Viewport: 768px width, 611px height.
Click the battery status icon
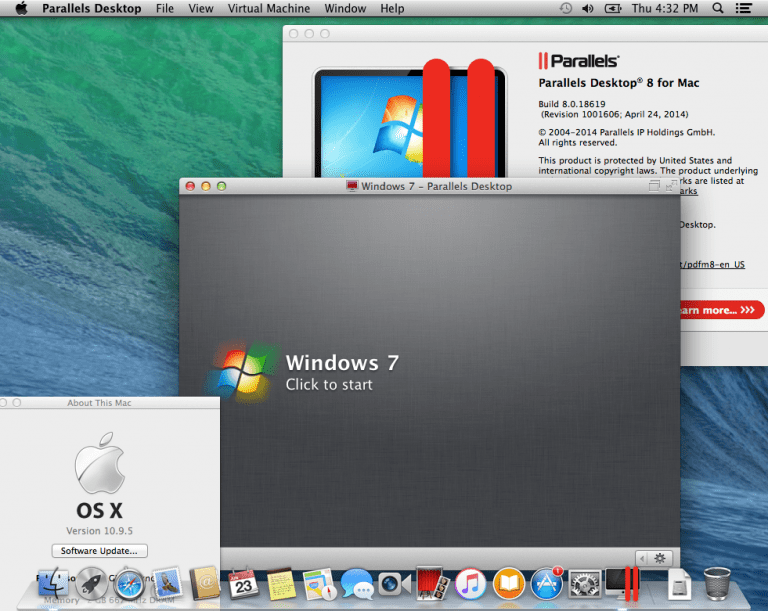[x=613, y=8]
